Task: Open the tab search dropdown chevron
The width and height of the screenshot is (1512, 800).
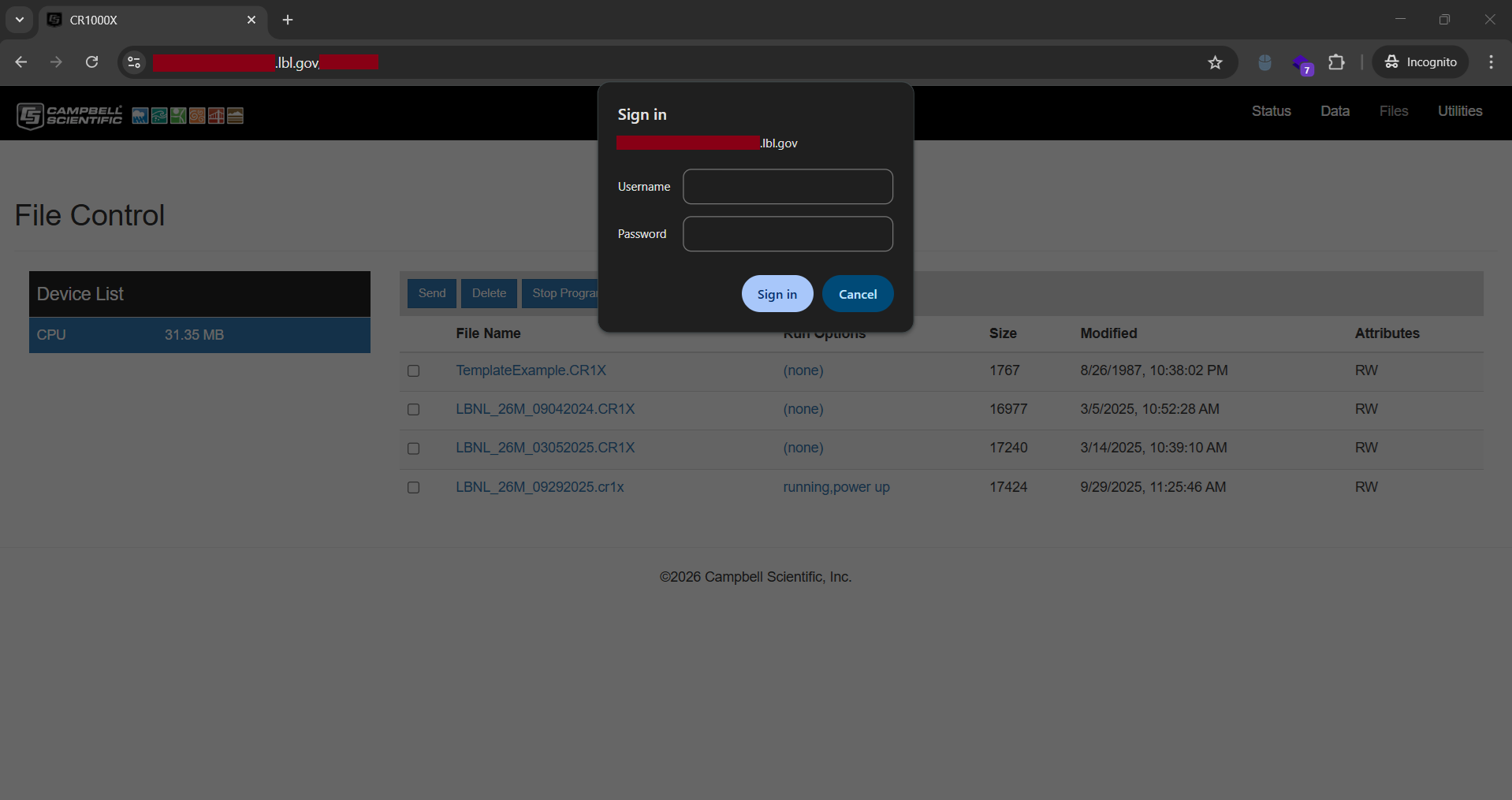Action: click(x=19, y=20)
